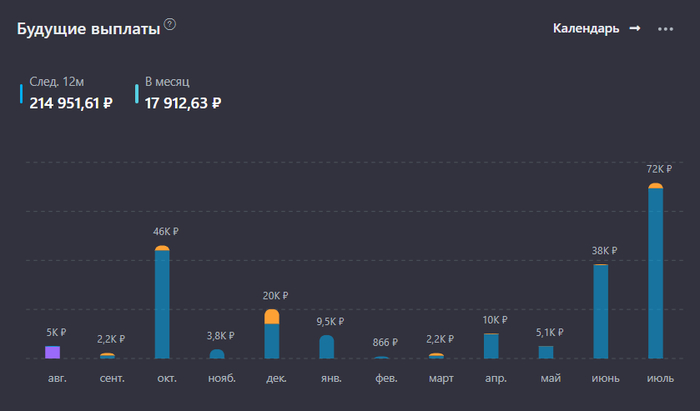Open the three-dots more options menu
700x411 pixels.
coord(665,29)
